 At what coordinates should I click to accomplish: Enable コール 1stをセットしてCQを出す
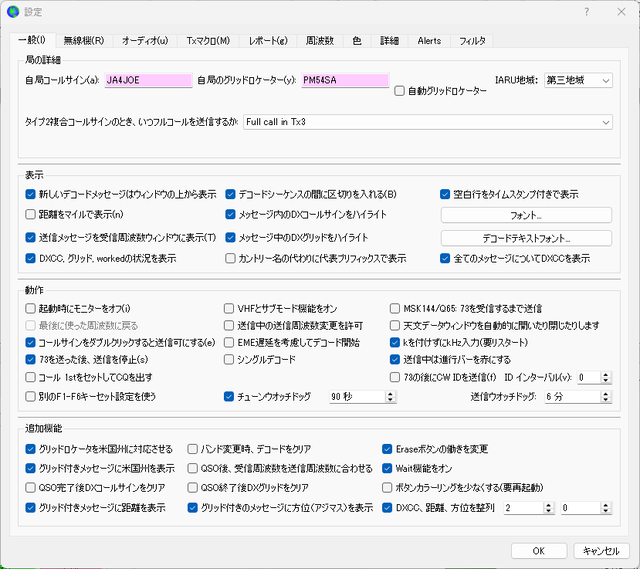coord(30,377)
